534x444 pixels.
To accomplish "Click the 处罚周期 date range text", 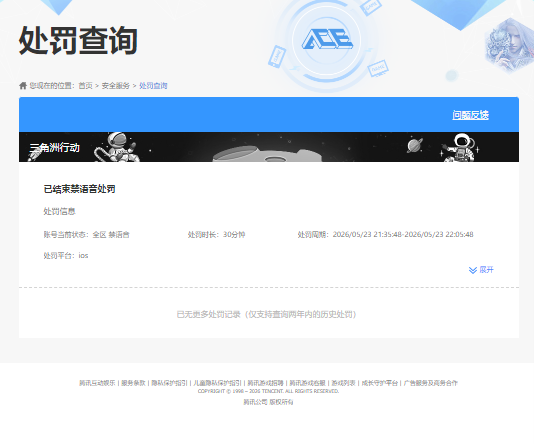I will pyautogui.click(x=386, y=234).
